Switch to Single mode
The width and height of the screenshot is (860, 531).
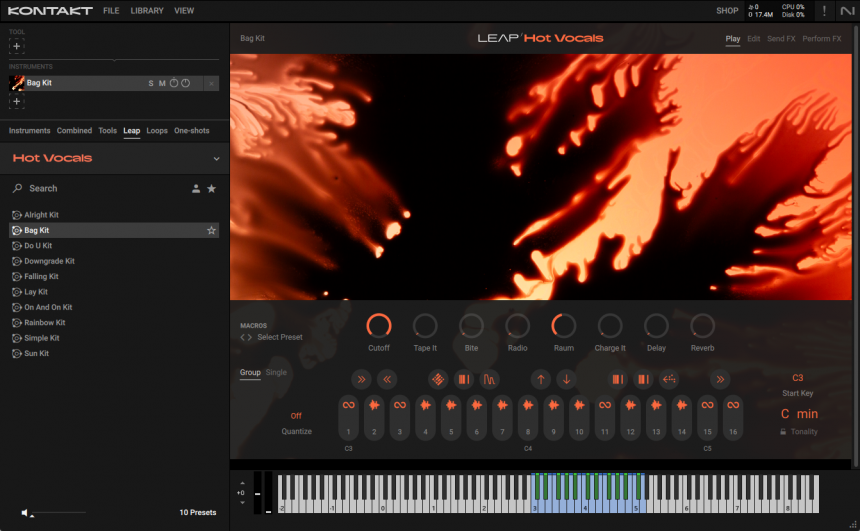[x=276, y=372]
